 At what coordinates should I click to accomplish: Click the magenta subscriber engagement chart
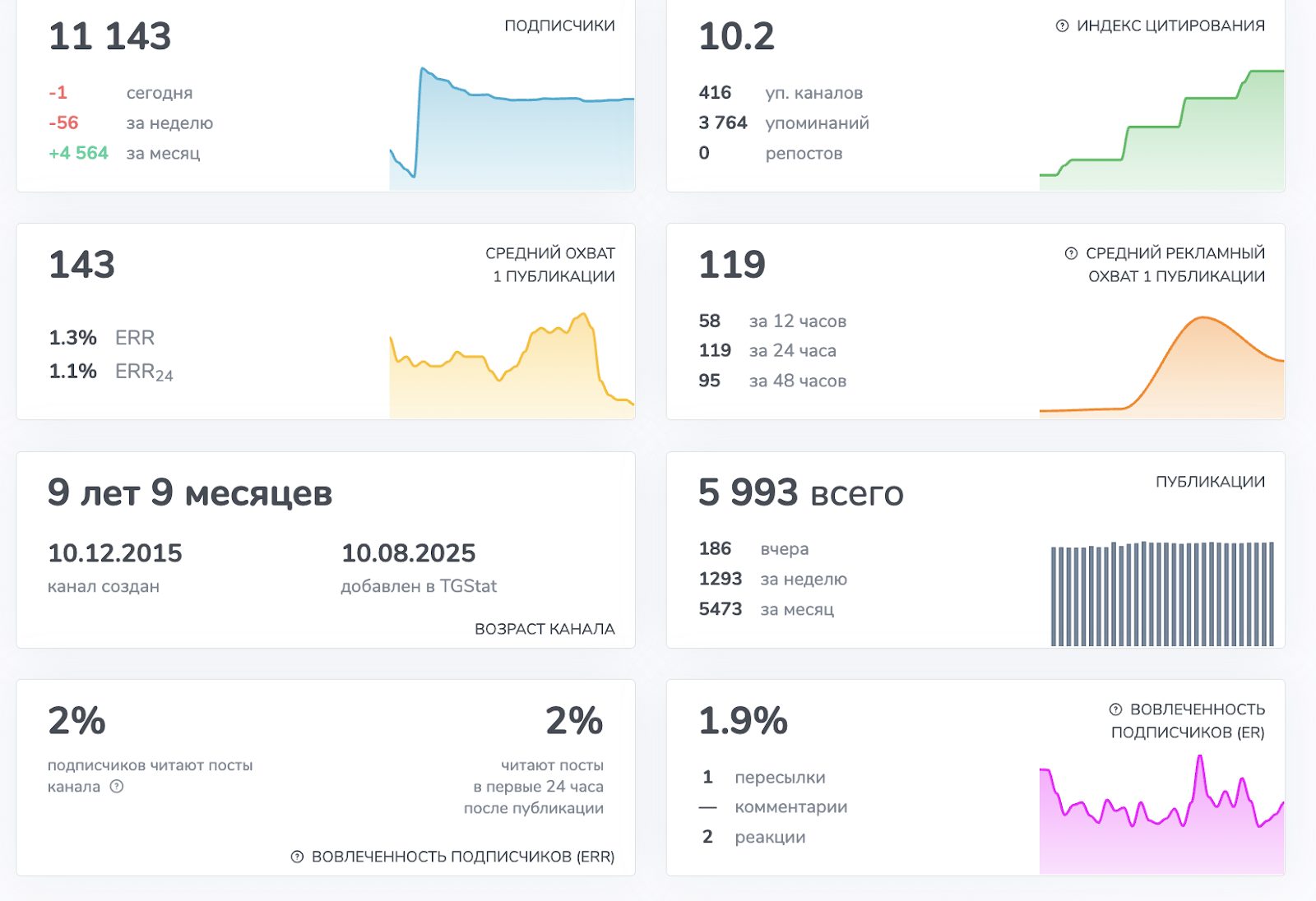pyautogui.click(x=1161, y=818)
